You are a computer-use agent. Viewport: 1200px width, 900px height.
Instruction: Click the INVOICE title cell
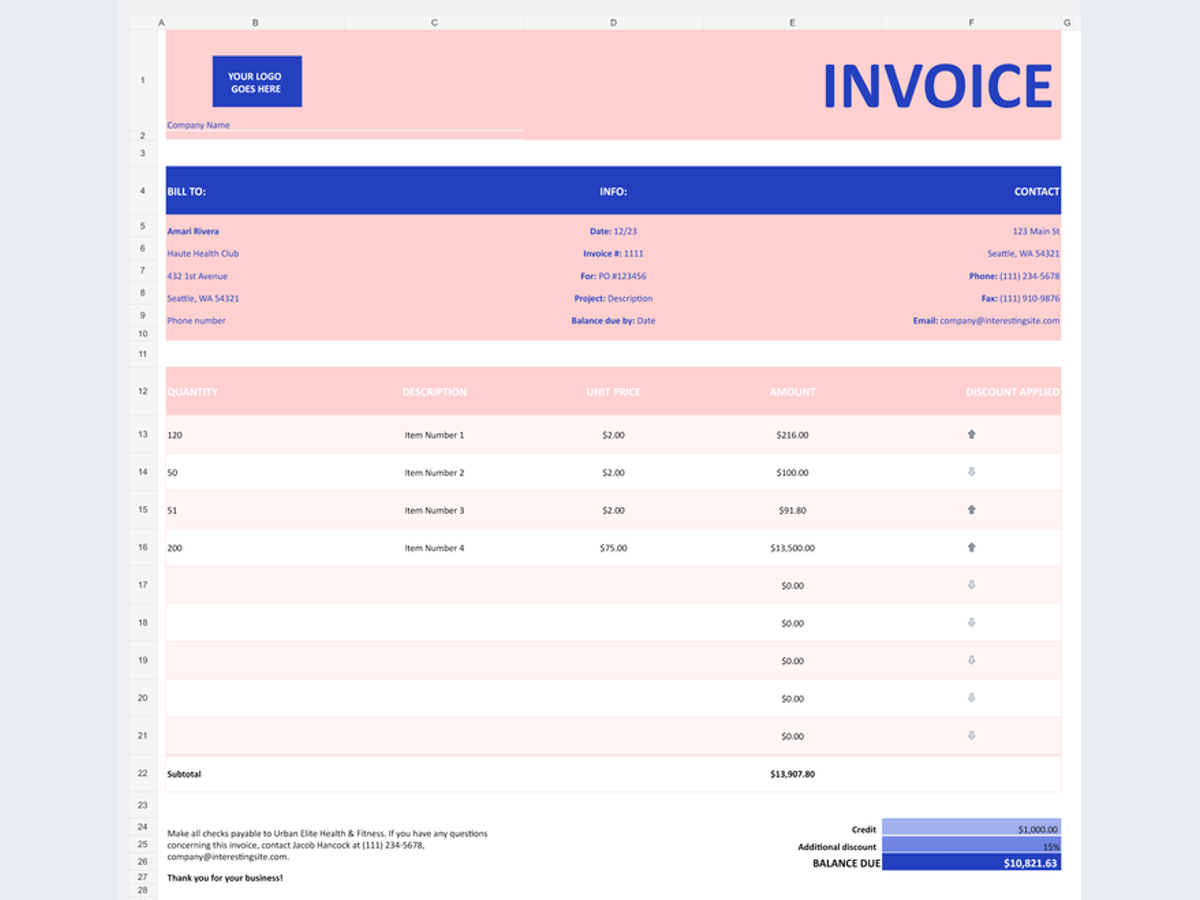[937, 85]
